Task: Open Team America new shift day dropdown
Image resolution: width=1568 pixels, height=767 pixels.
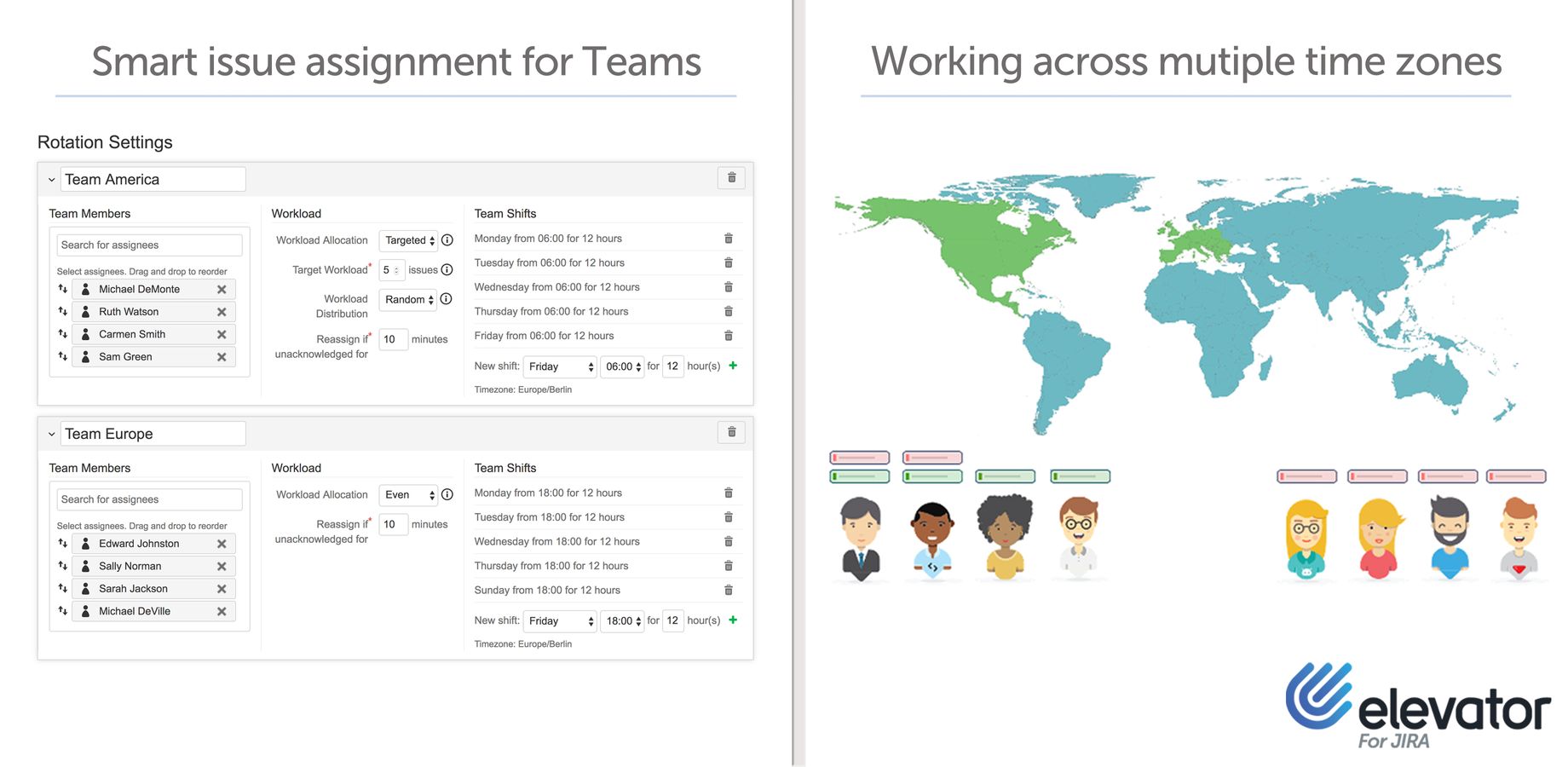Action: point(560,366)
